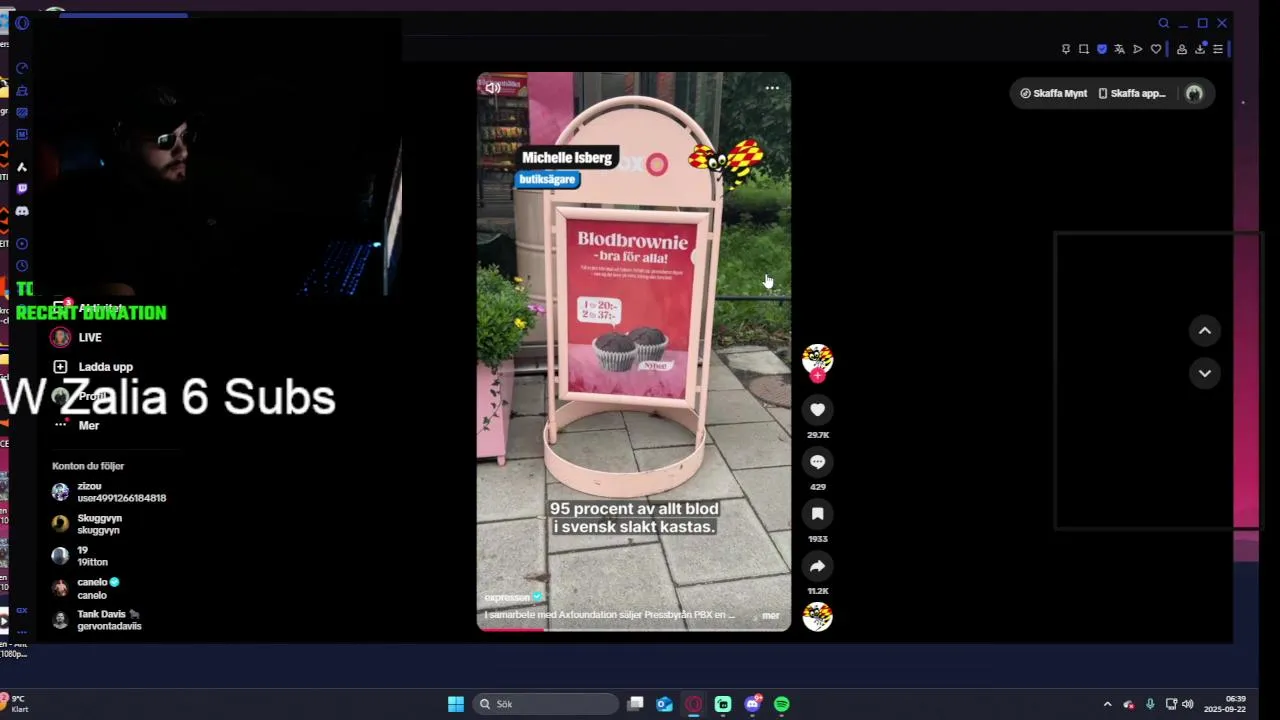Open weather widget showing 9°C Klart

[x=18, y=704]
